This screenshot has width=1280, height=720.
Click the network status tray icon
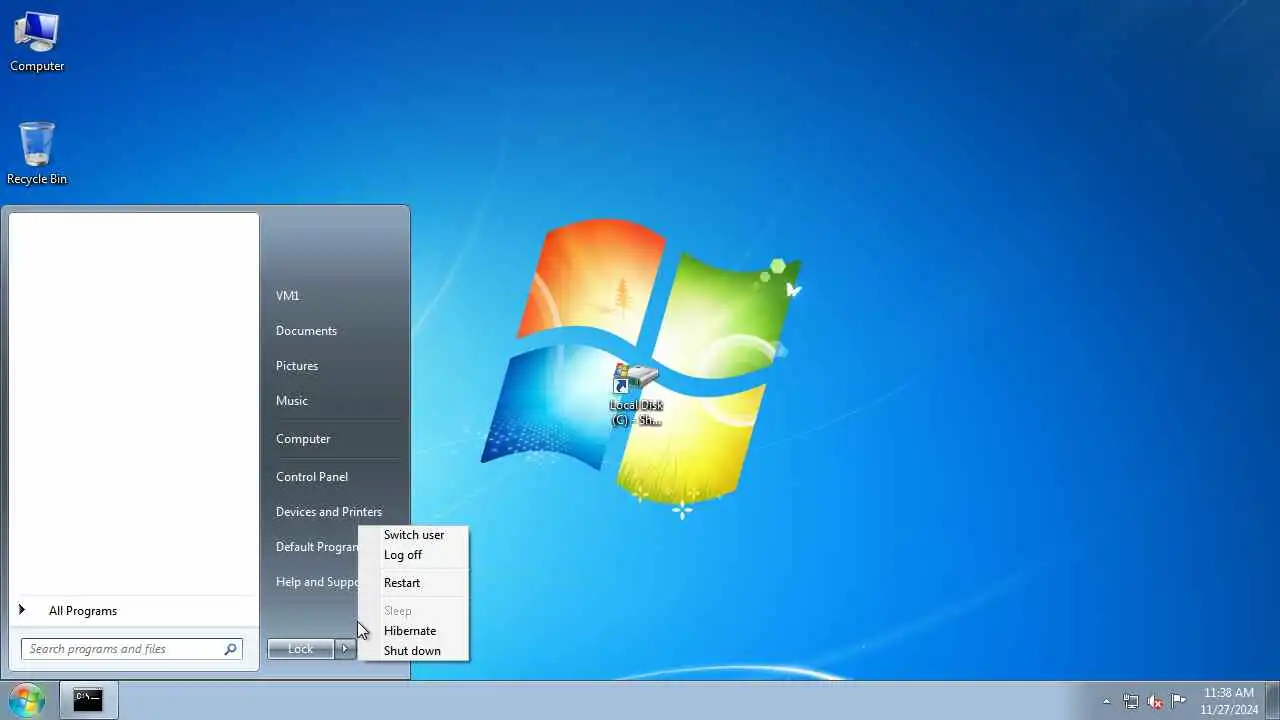point(1131,701)
